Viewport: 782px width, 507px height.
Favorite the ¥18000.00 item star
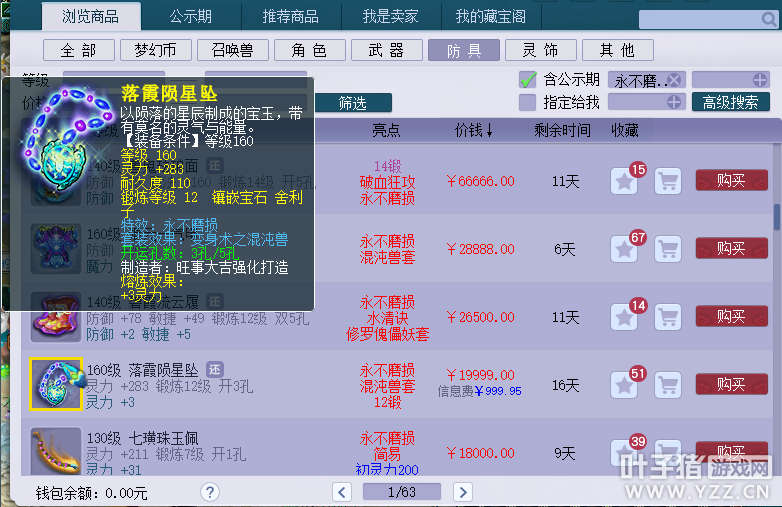point(624,453)
